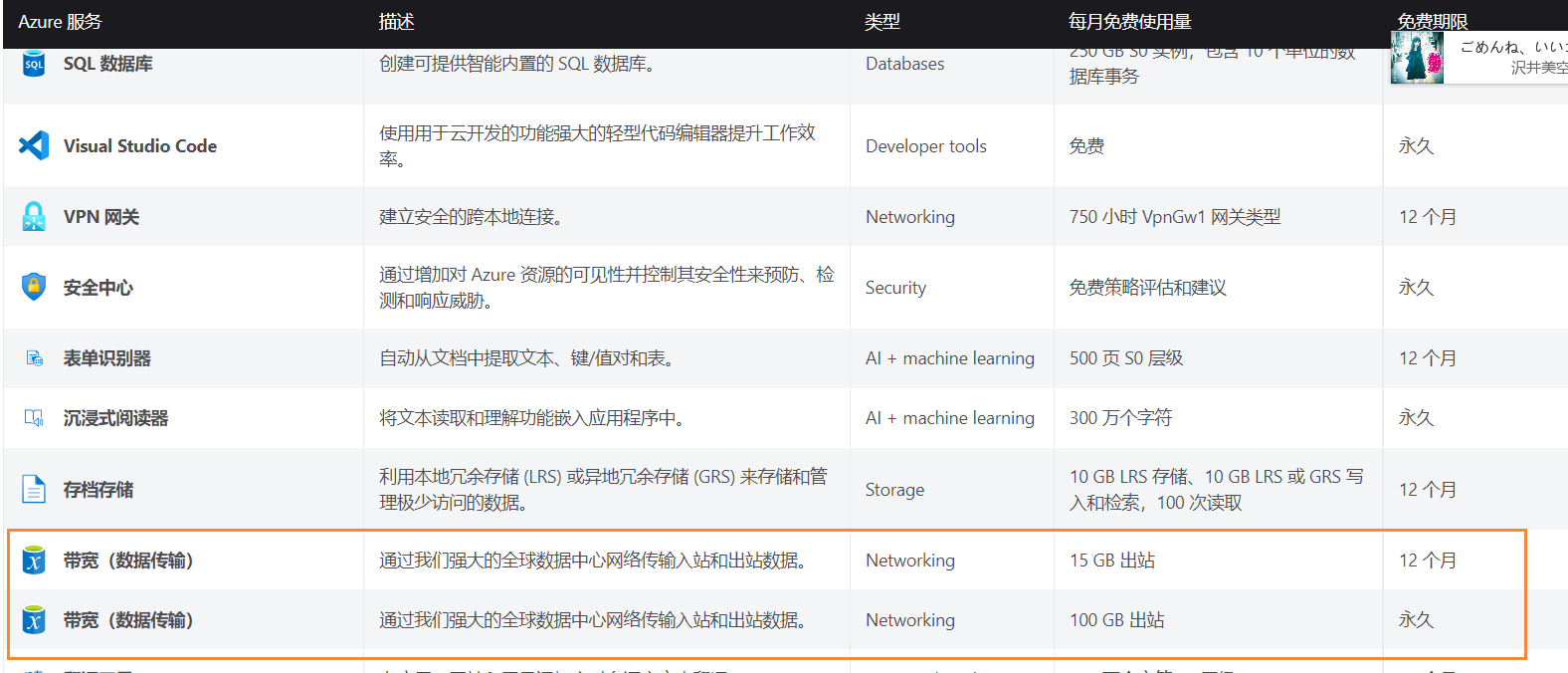
Task: Click 12 个月 in the 15 GB 出站 row
Action: click(1428, 561)
